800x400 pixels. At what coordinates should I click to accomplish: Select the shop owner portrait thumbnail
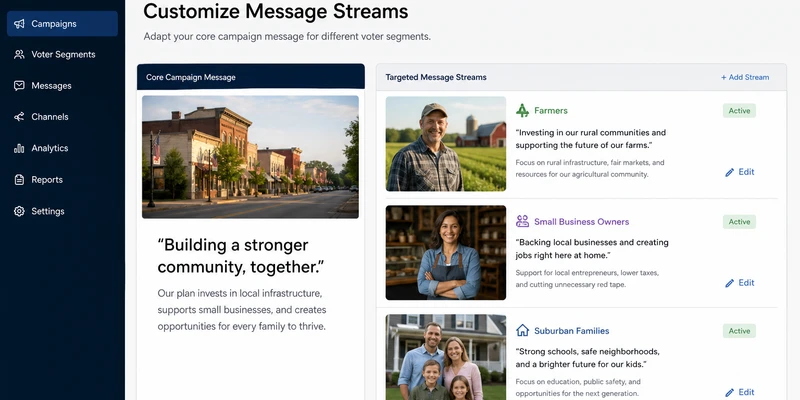pos(446,253)
